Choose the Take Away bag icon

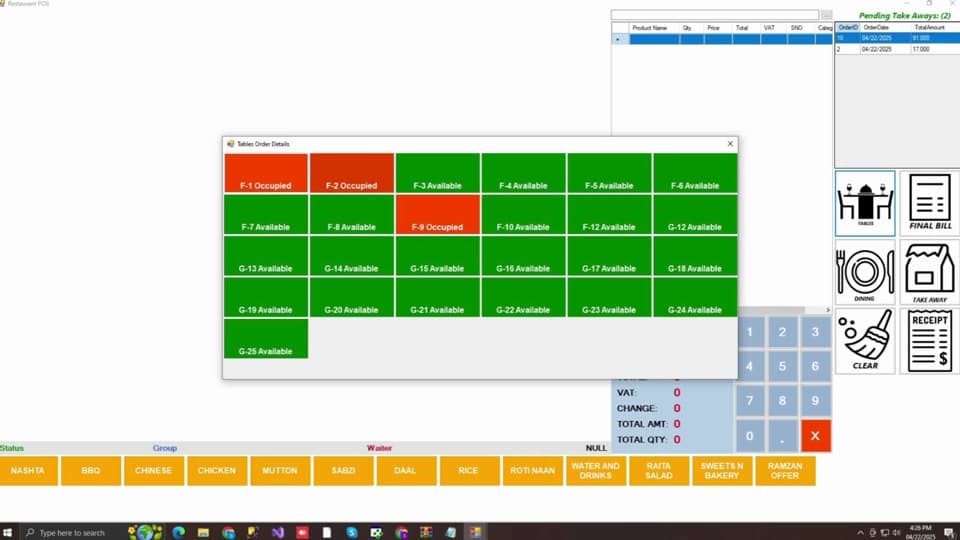coord(930,272)
